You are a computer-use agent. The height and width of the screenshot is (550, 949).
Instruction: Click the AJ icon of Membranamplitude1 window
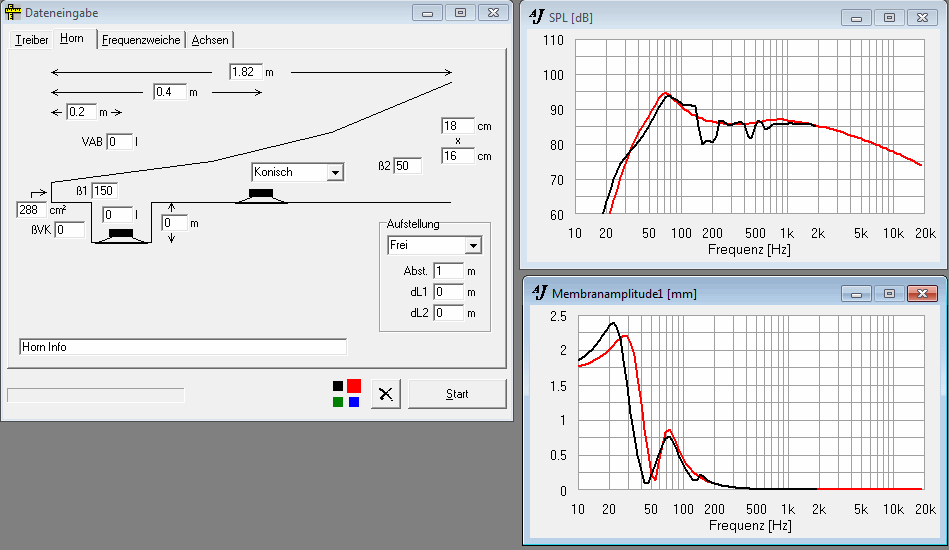(x=539, y=293)
